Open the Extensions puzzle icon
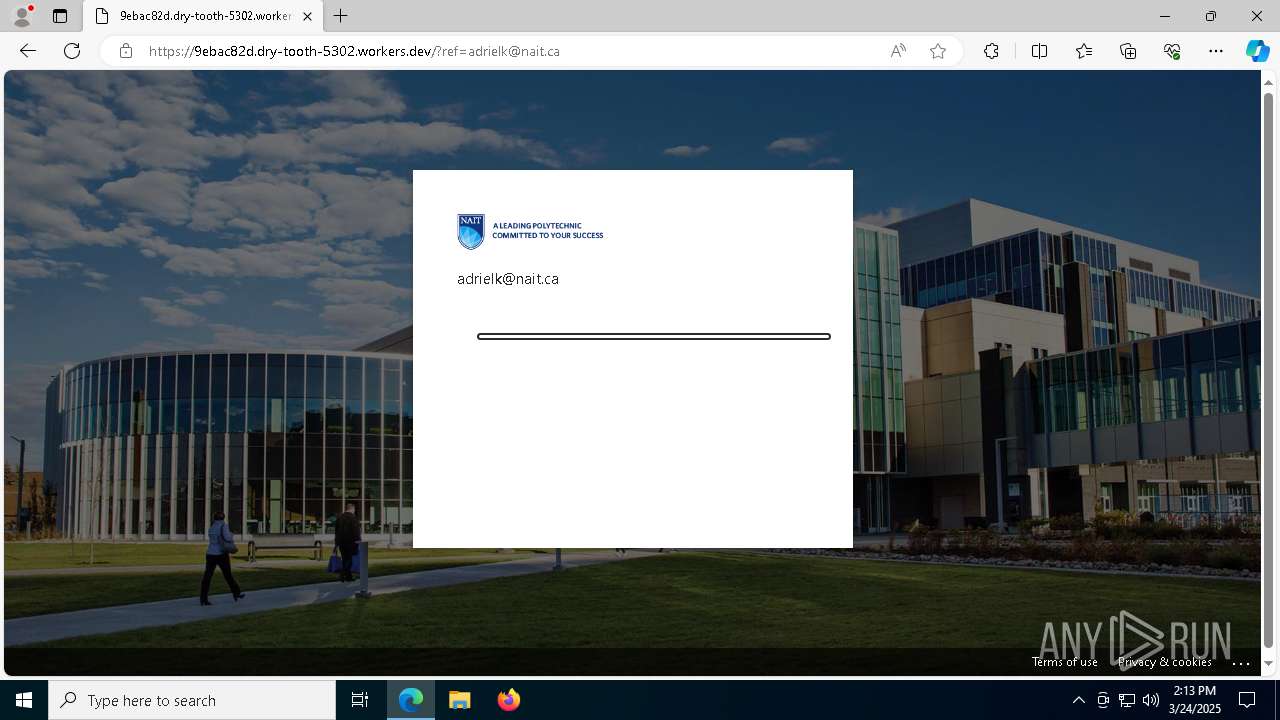The height and width of the screenshot is (720, 1280). coord(991,51)
